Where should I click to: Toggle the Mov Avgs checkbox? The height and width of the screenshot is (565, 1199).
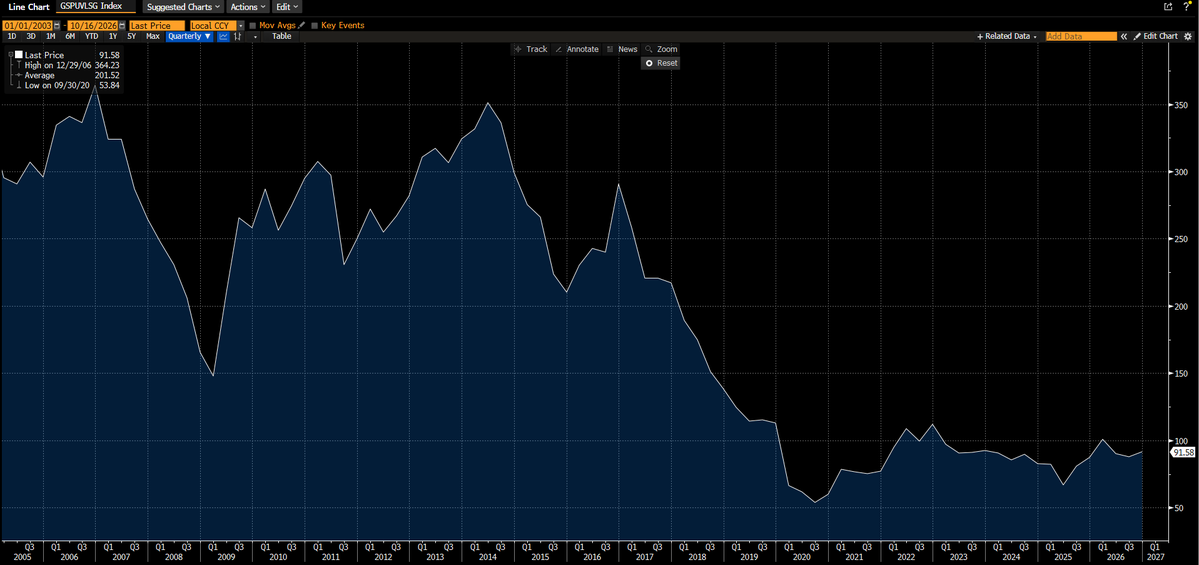(253, 25)
